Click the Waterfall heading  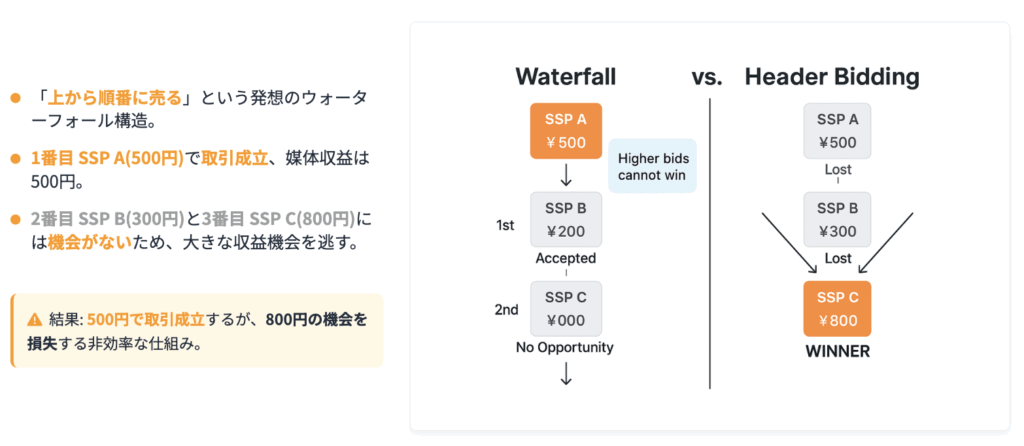565,77
